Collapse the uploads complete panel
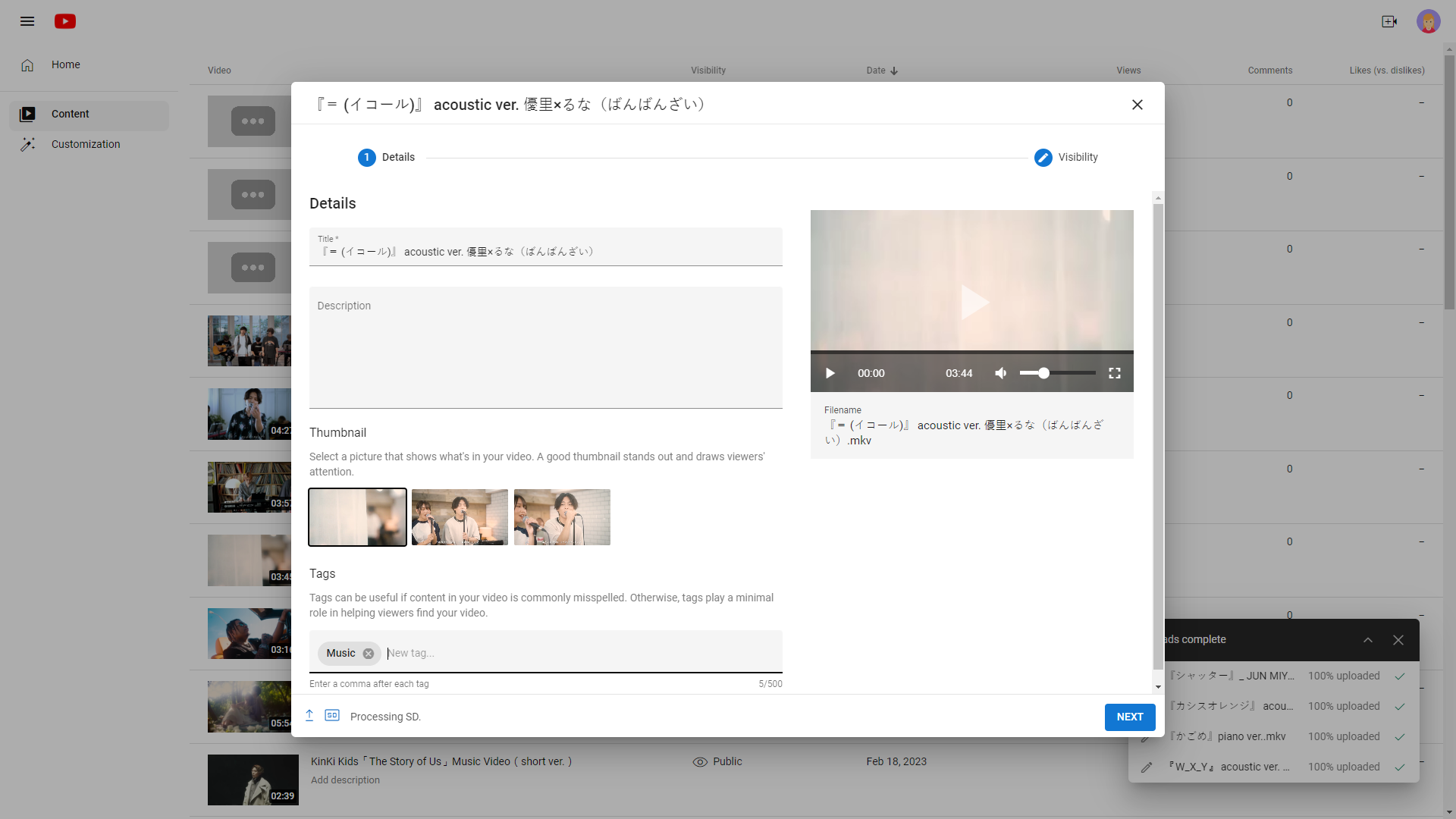Screen dimensions: 1456x819 pos(1367,640)
